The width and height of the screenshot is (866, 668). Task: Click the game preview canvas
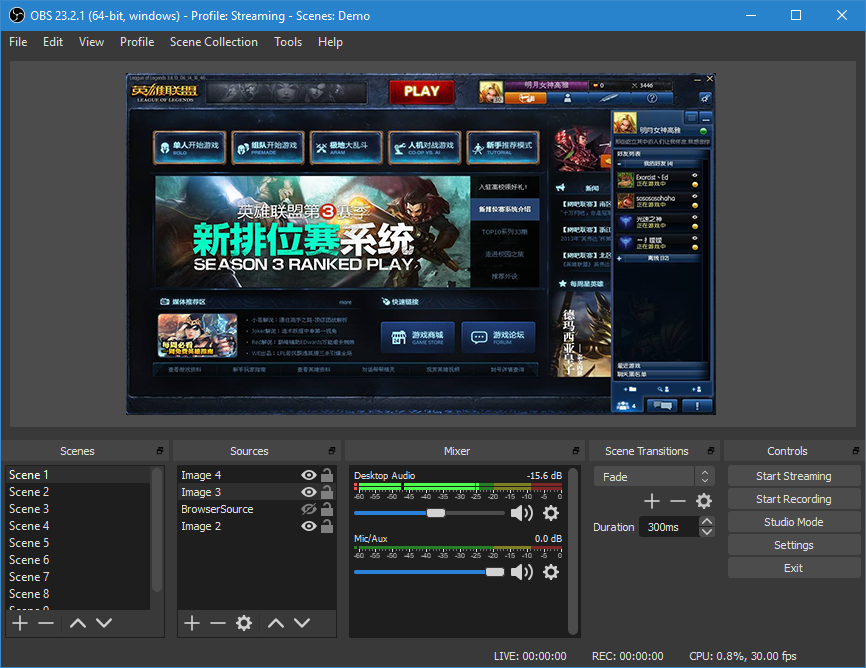(421, 244)
